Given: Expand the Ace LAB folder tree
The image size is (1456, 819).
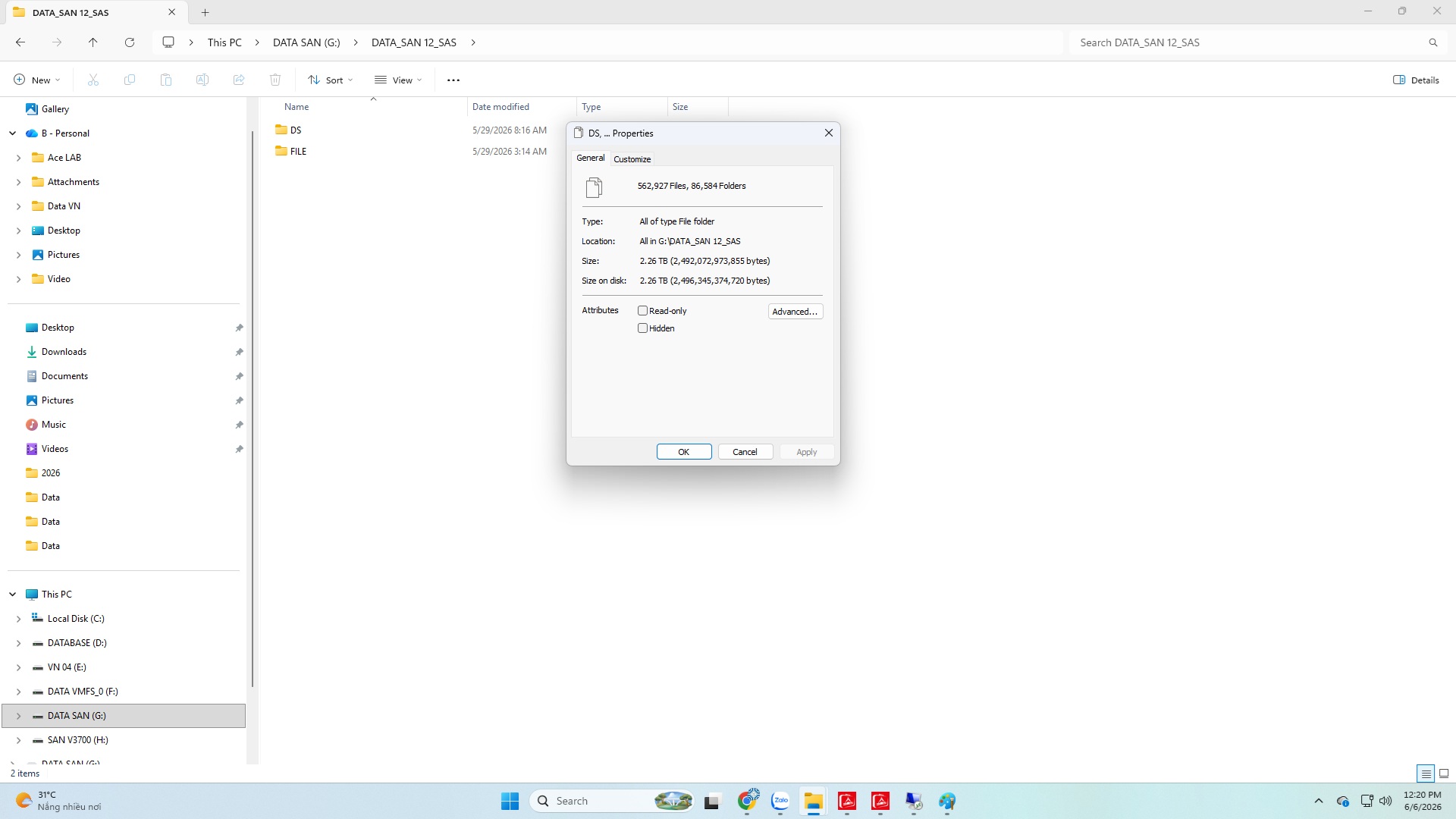Looking at the screenshot, I should (19, 158).
